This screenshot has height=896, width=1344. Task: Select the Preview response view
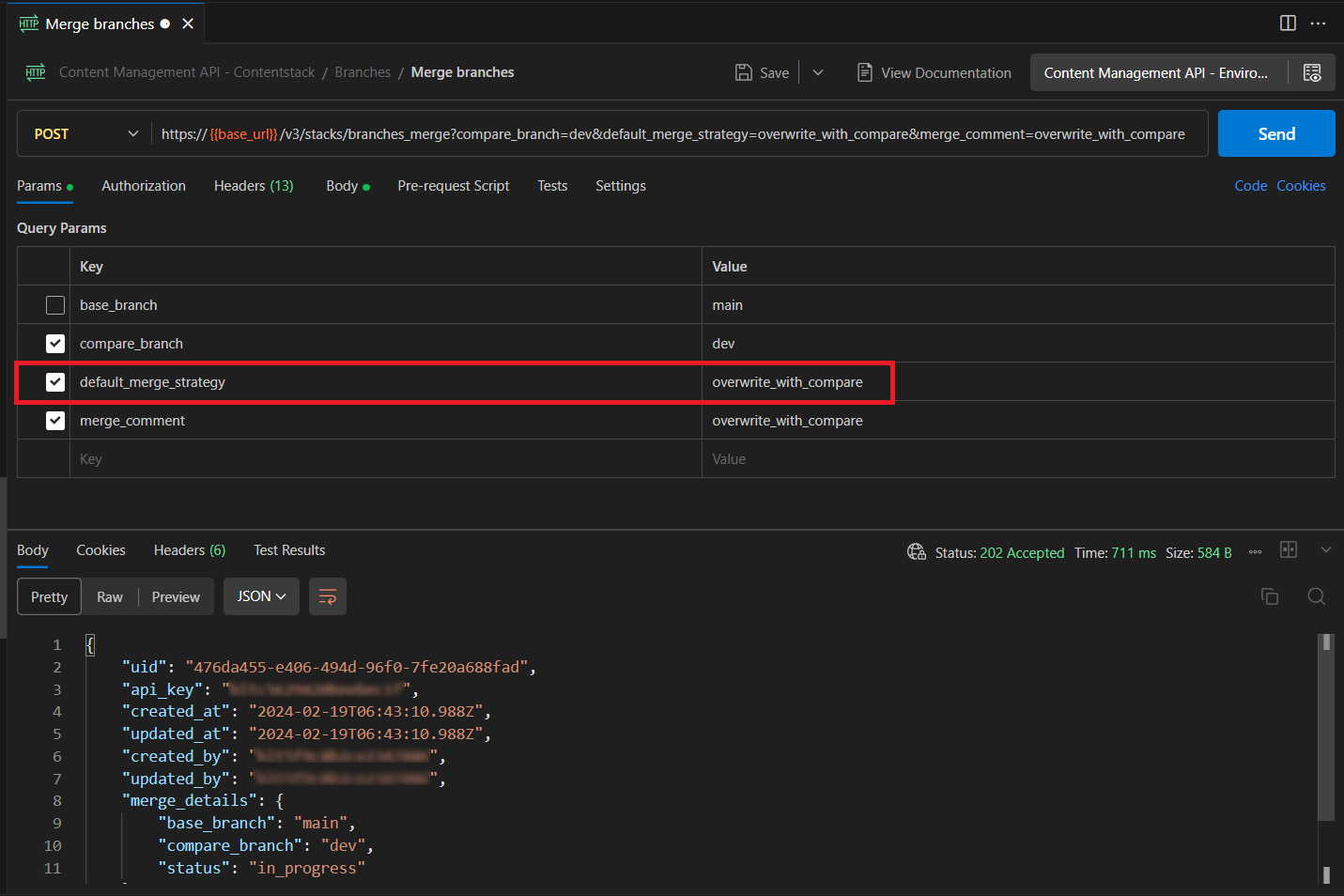coord(176,596)
